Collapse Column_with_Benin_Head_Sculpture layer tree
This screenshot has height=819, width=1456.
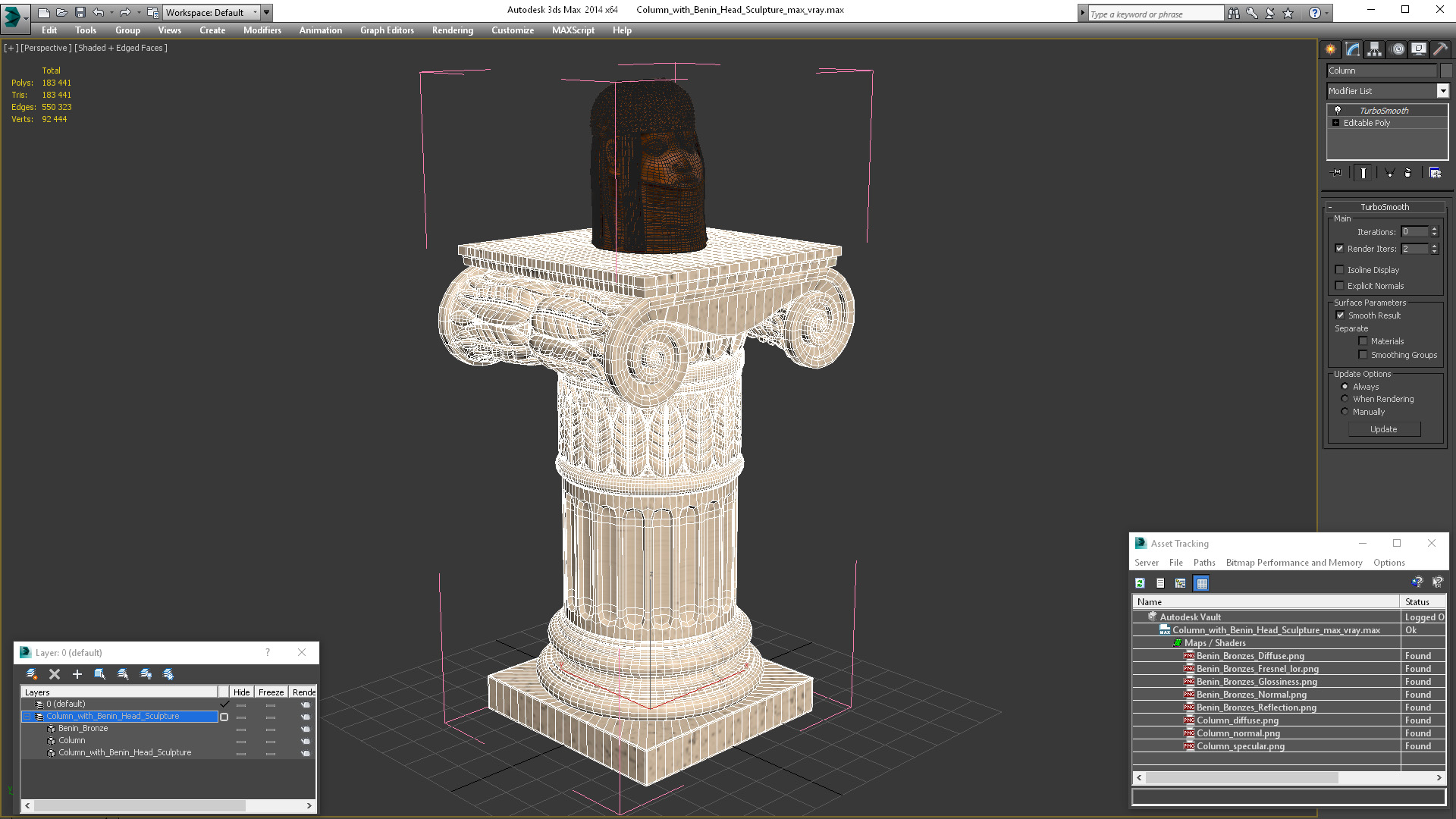[x=27, y=717]
